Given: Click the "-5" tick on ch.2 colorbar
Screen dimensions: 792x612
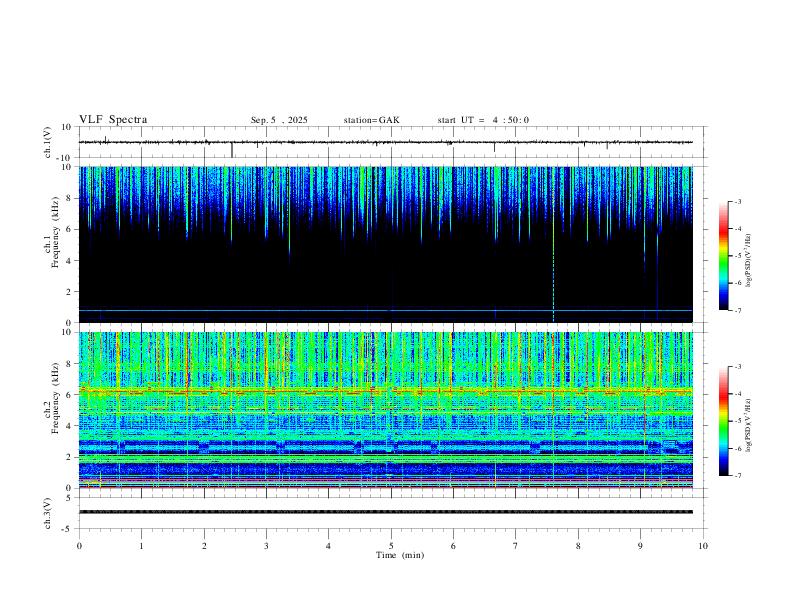Looking at the screenshot, I should (x=737, y=421).
